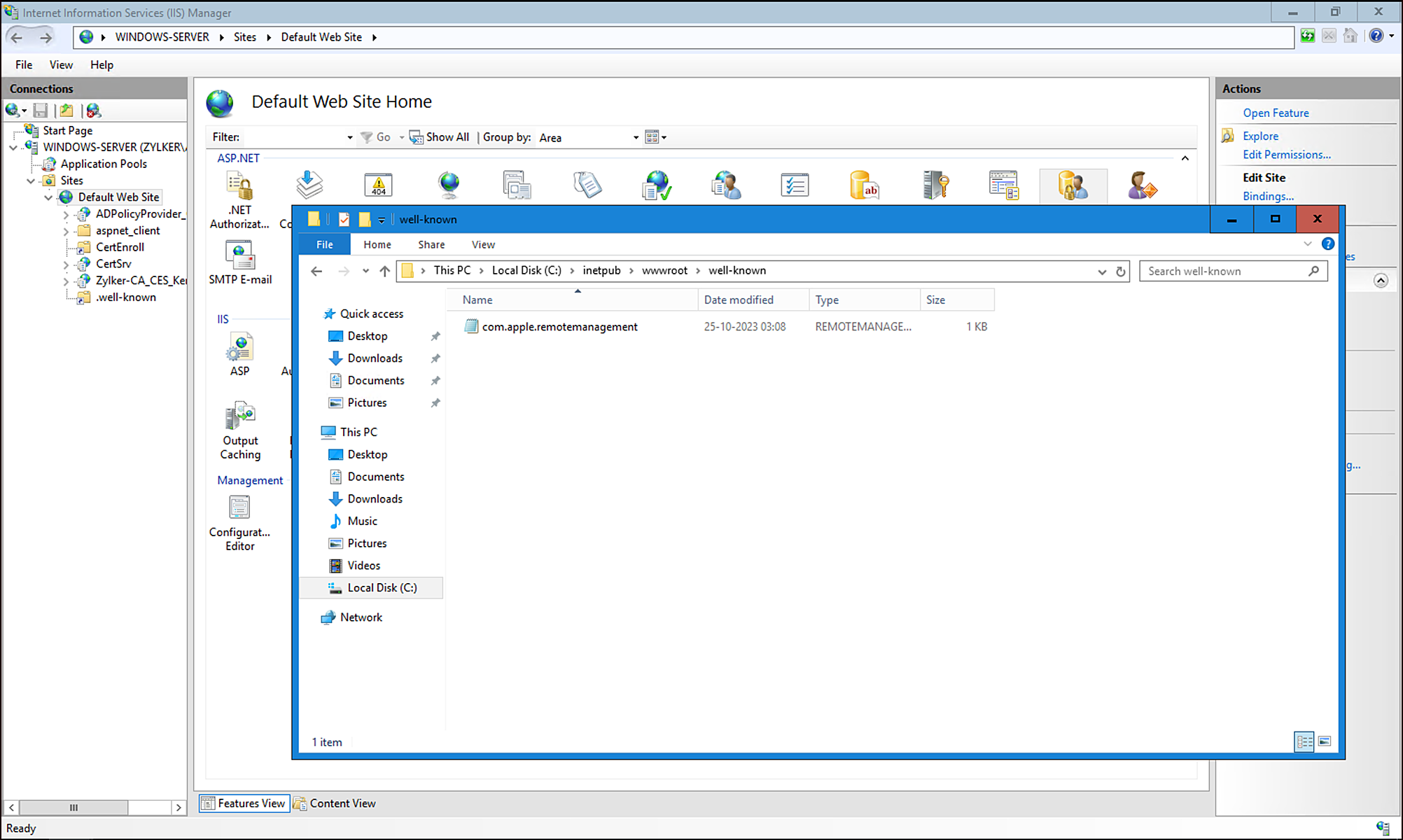Toggle details view button in Explorer status bar
The height and width of the screenshot is (840, 1403).
coord(1304,741)
